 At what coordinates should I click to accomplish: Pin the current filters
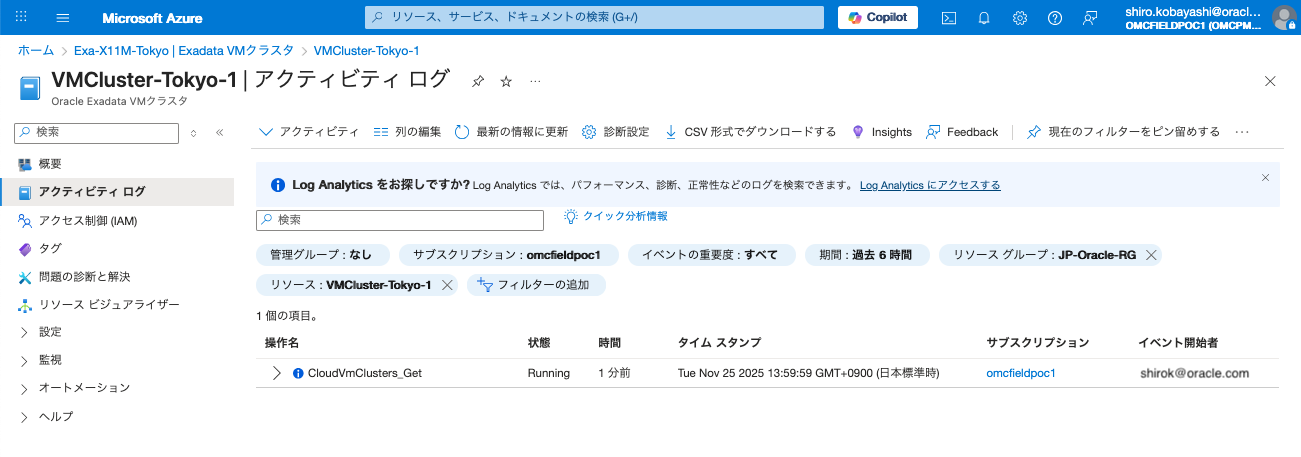pyautogui.click(x=1123, y=132)
